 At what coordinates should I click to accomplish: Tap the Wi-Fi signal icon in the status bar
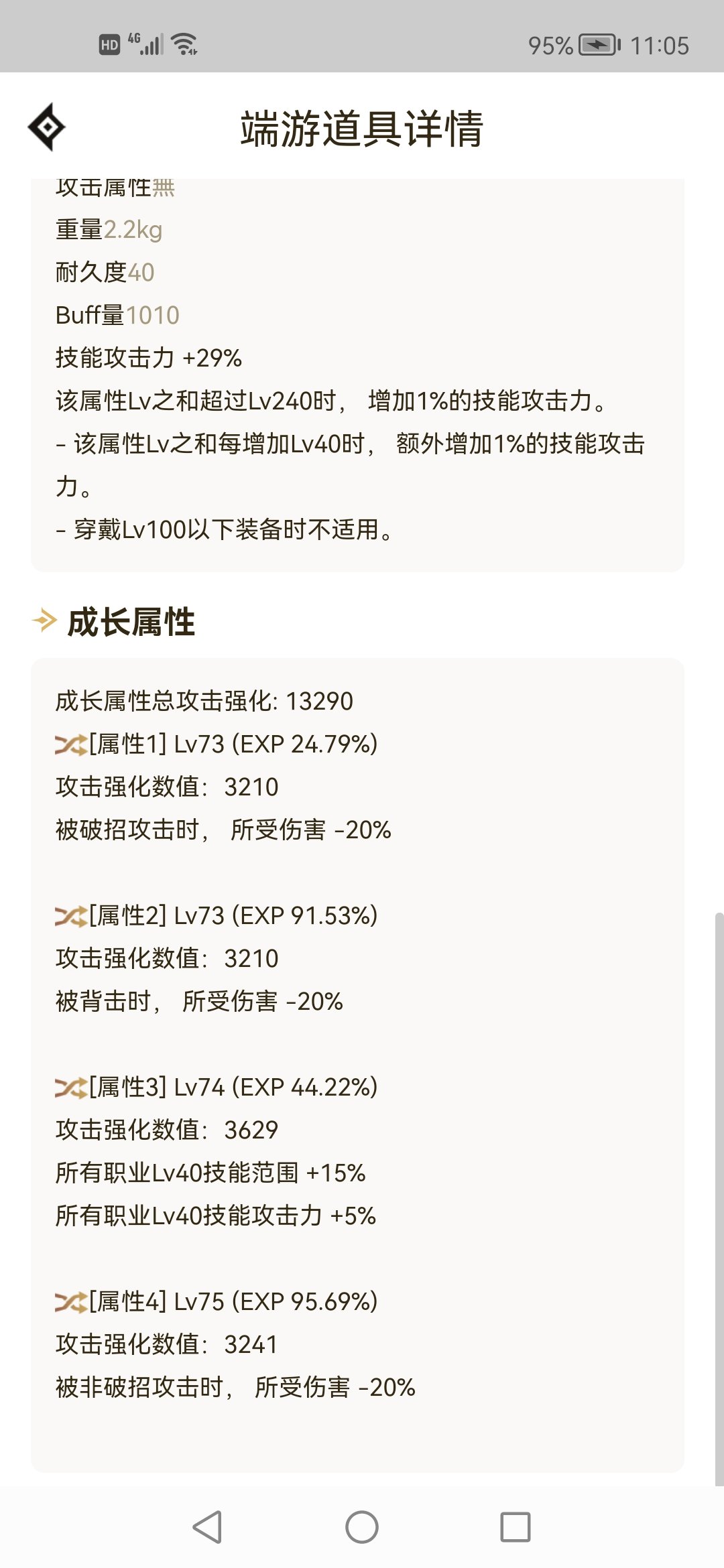pos(184,44)
